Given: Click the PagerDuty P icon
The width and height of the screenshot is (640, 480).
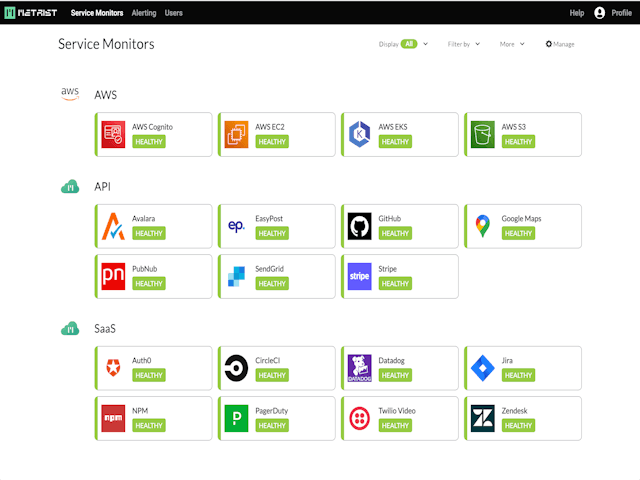Looking at the screenshot, I should coord(236,418).
